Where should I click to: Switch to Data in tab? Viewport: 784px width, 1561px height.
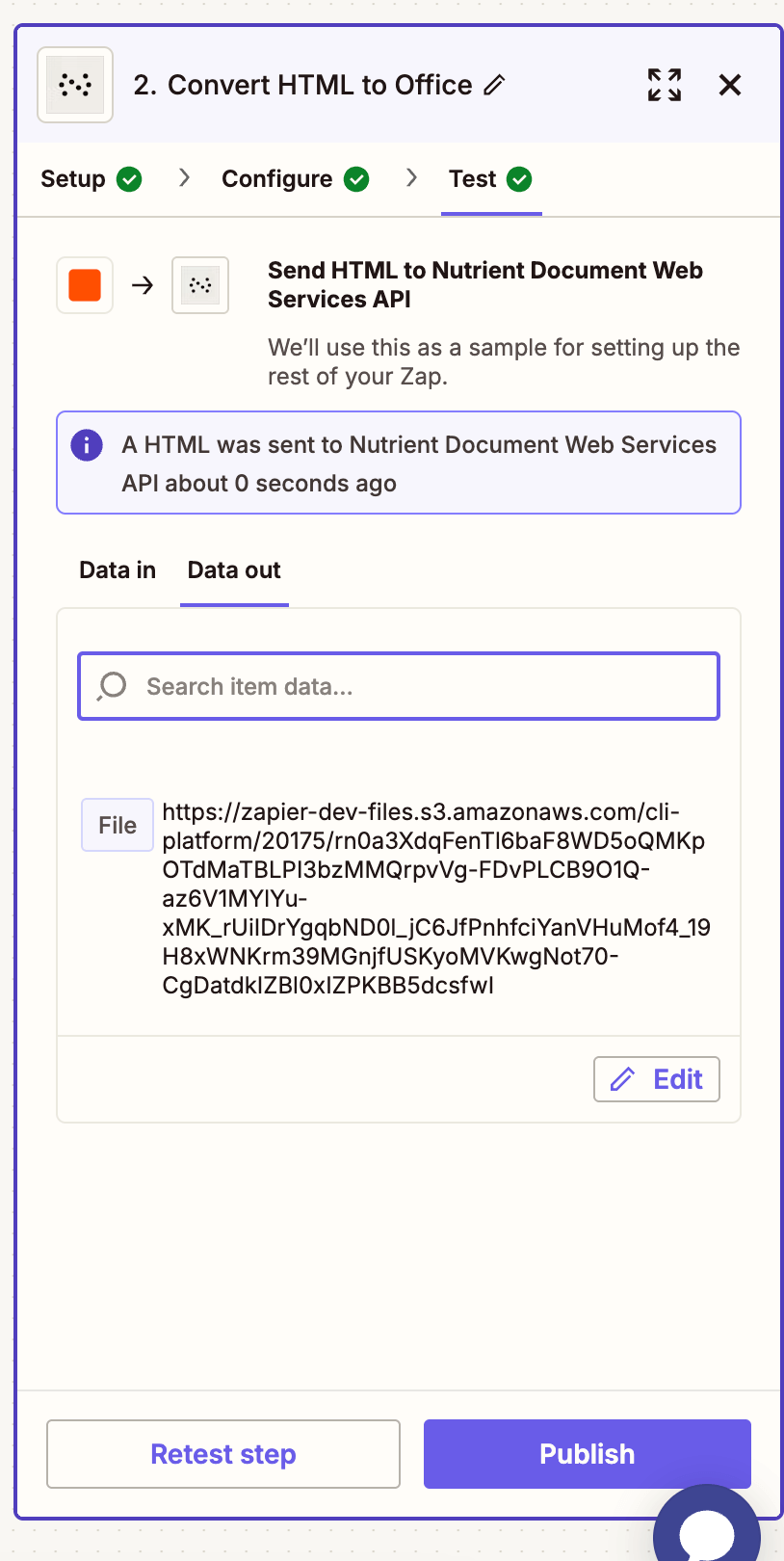coord(118,570)
